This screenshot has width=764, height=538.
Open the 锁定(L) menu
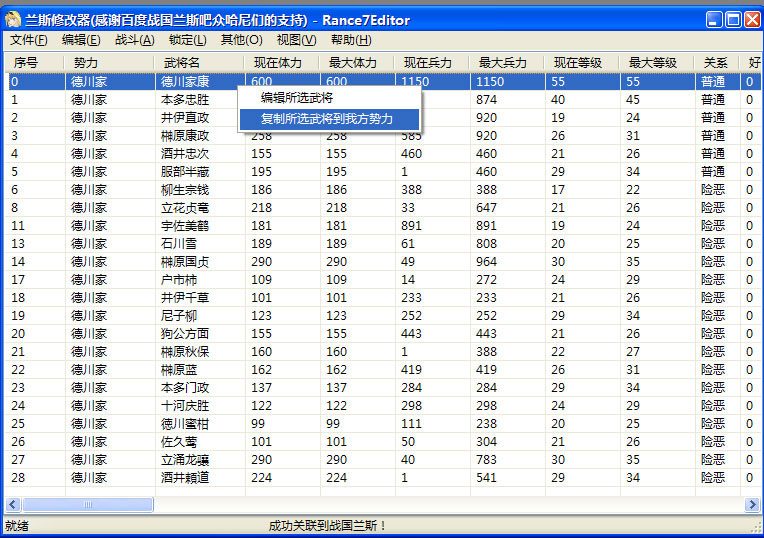tap(187, 40)
